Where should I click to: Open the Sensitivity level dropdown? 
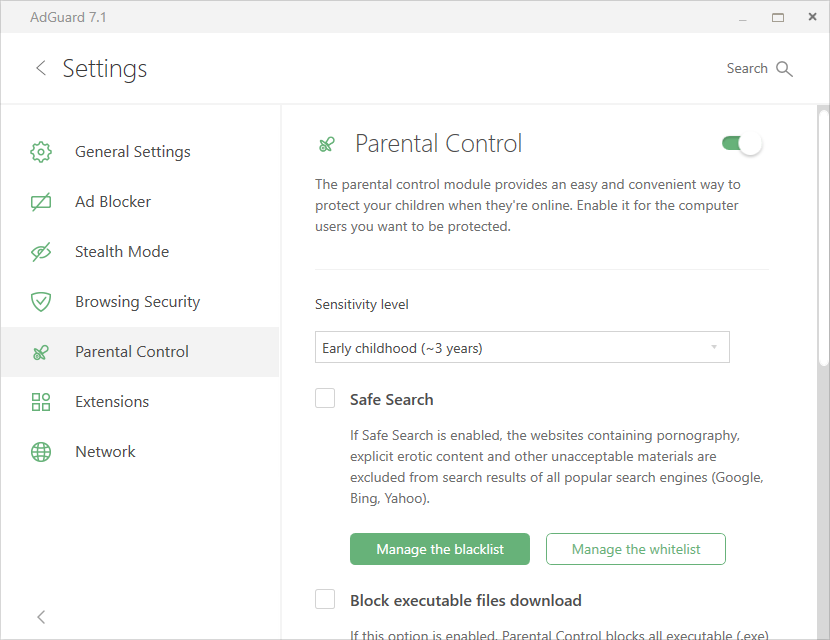[522, 347]
